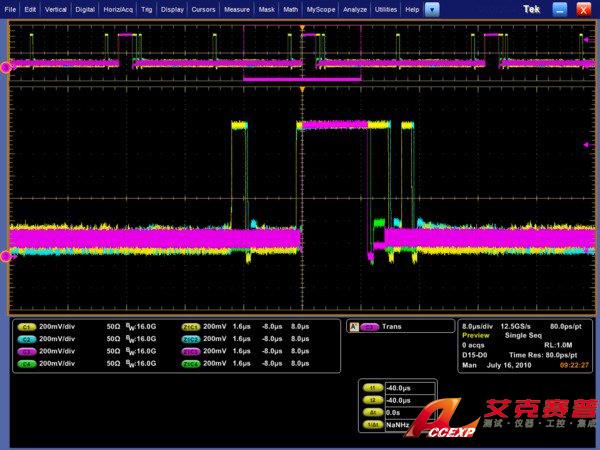
Task: Open the Horiz/Acq menu
Action: pos(120,8)
